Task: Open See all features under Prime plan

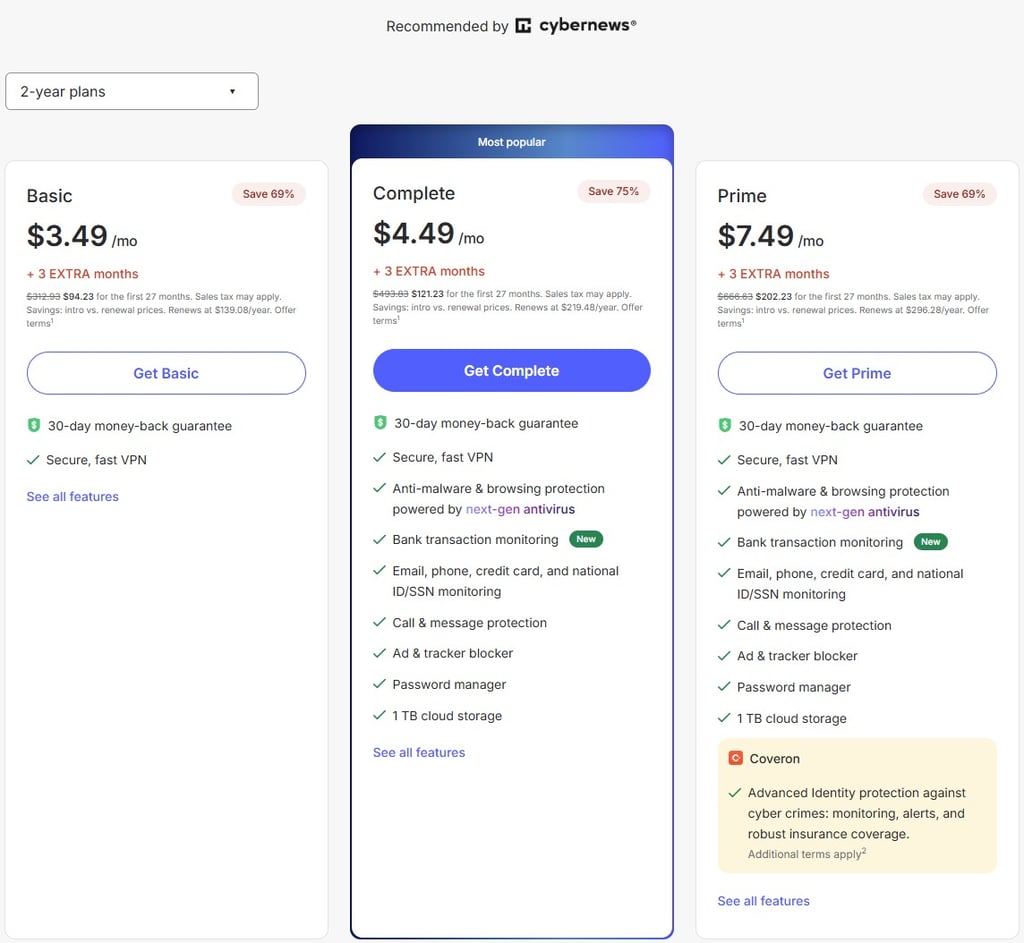Action: [763, 901]
